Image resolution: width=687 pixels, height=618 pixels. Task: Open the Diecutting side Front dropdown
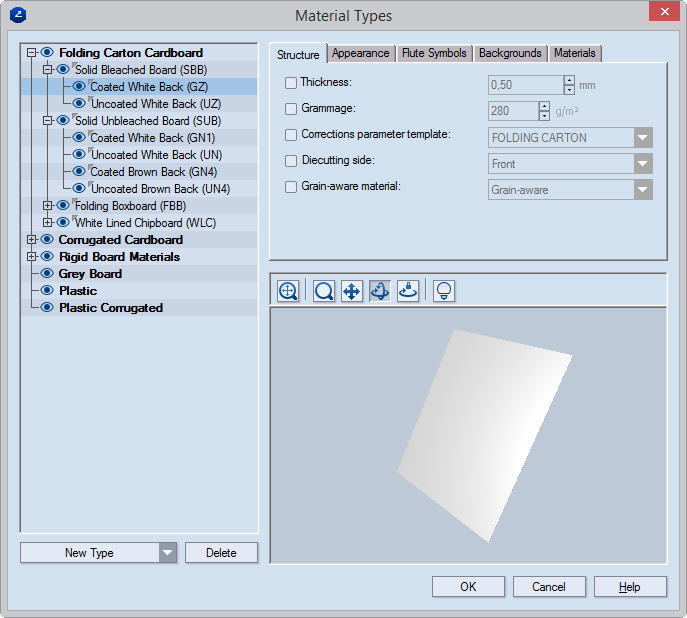pos(643,164)
